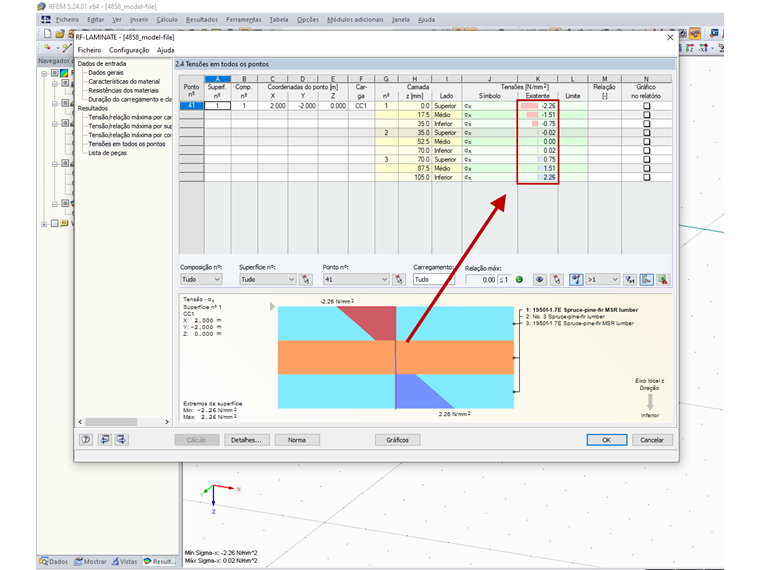
Task: Pick surface graphically next to Superfície dropdown
Action: pyautogui.click(x=305, y=280)
